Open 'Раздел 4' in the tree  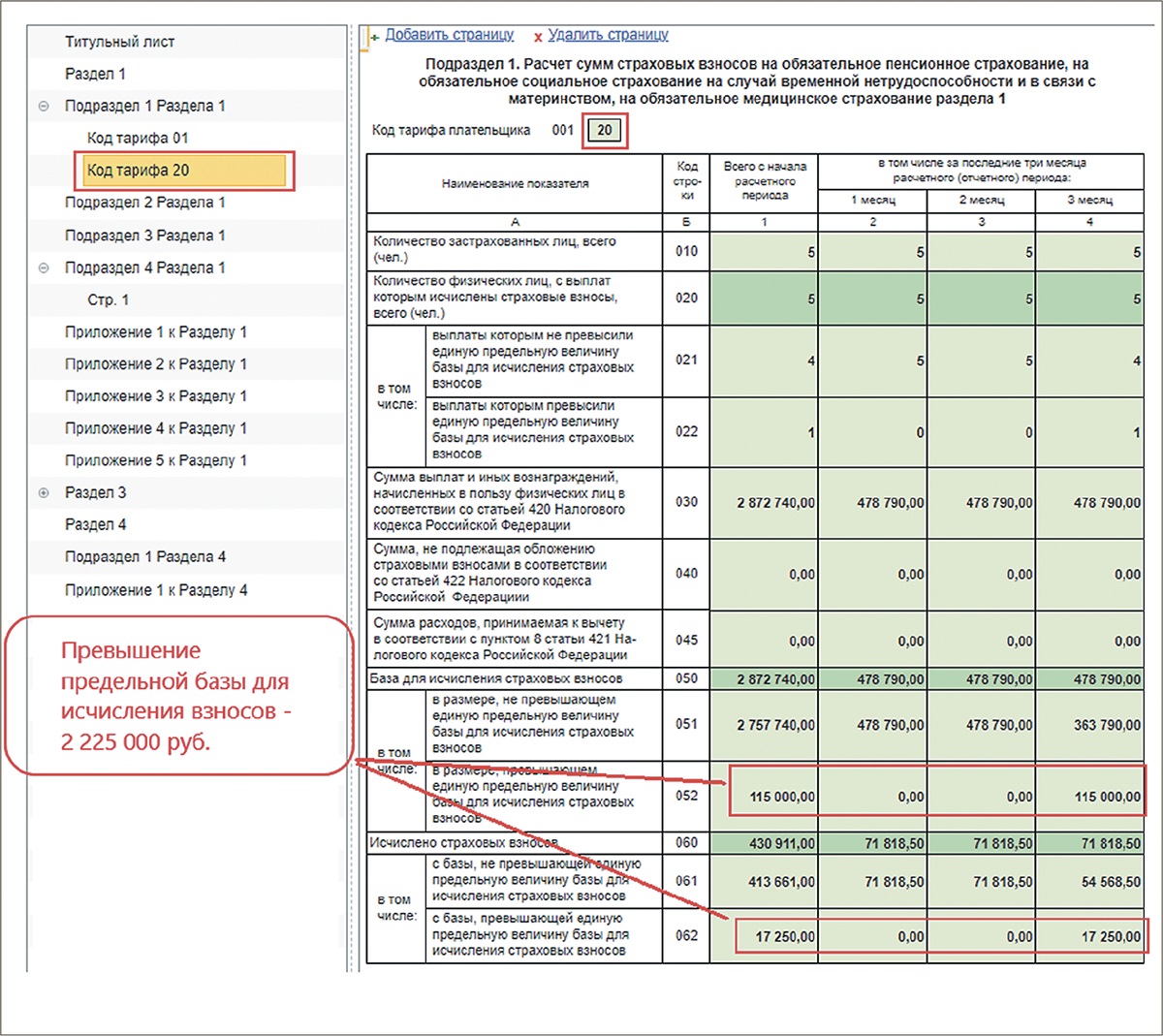(x=95, y=525)
